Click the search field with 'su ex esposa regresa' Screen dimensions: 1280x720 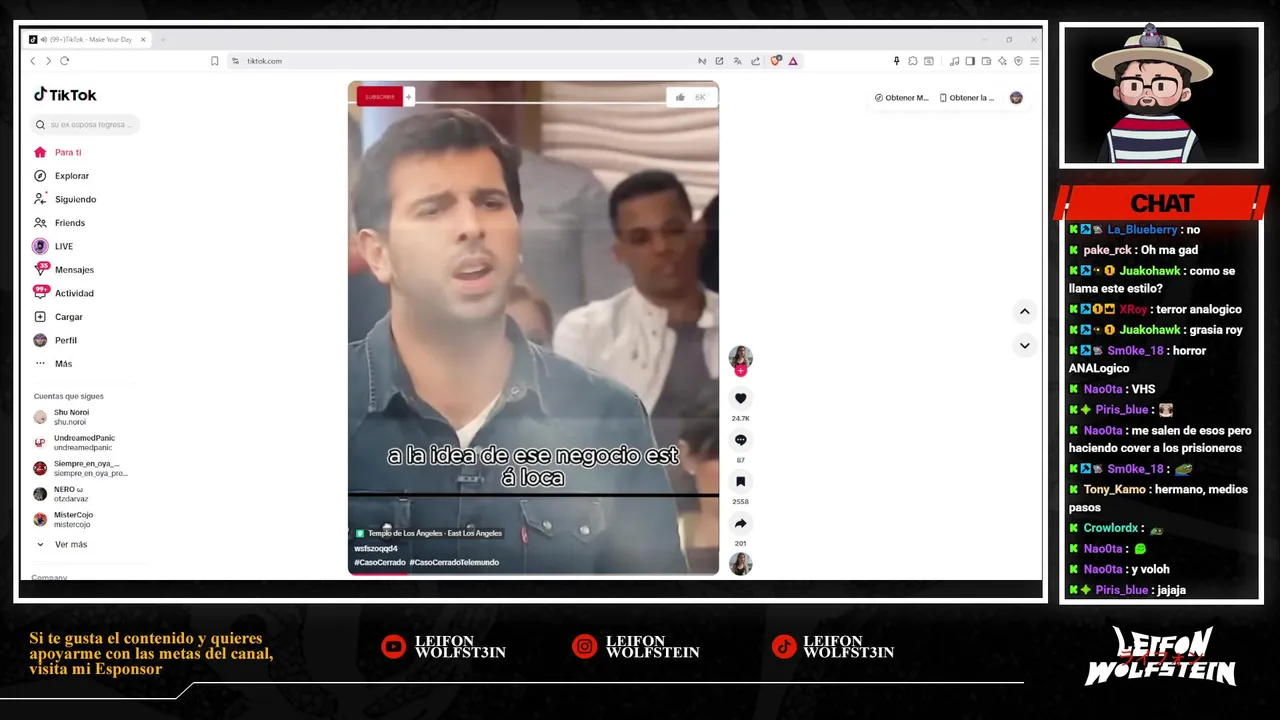(x=85, y=125)
